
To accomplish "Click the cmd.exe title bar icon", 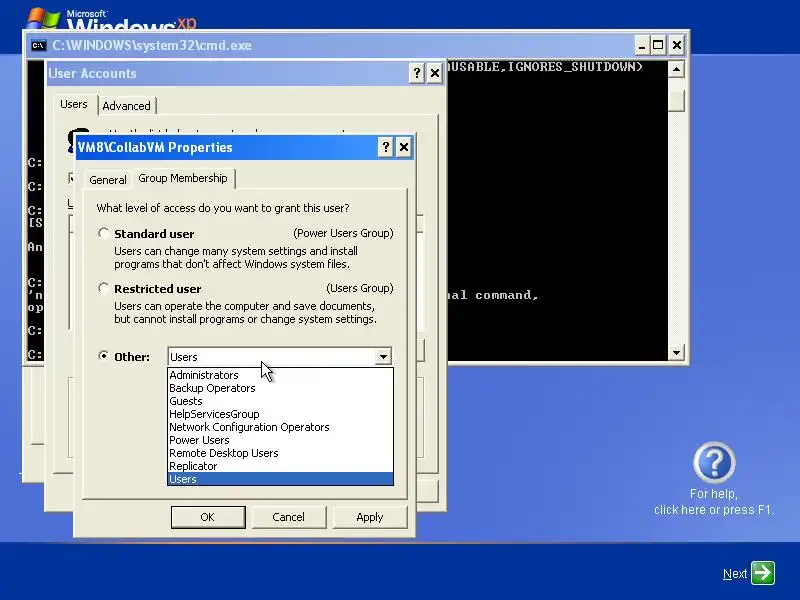I will pos(38,45).
